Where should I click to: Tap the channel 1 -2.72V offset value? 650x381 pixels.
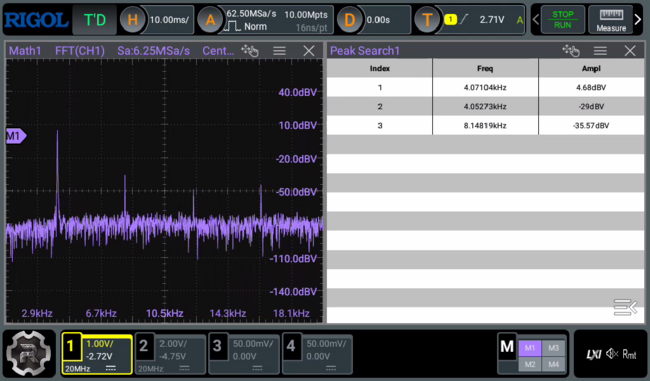click(99, 356)
